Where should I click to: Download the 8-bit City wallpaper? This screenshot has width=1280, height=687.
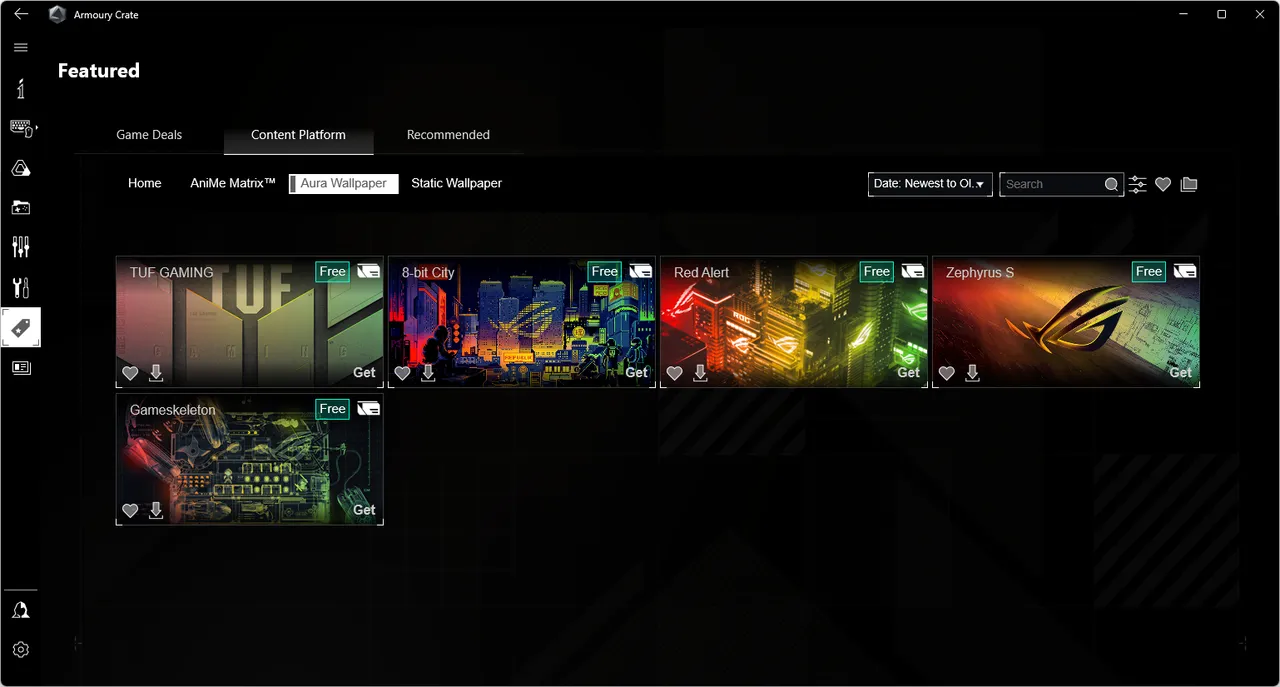click(428, 373)
